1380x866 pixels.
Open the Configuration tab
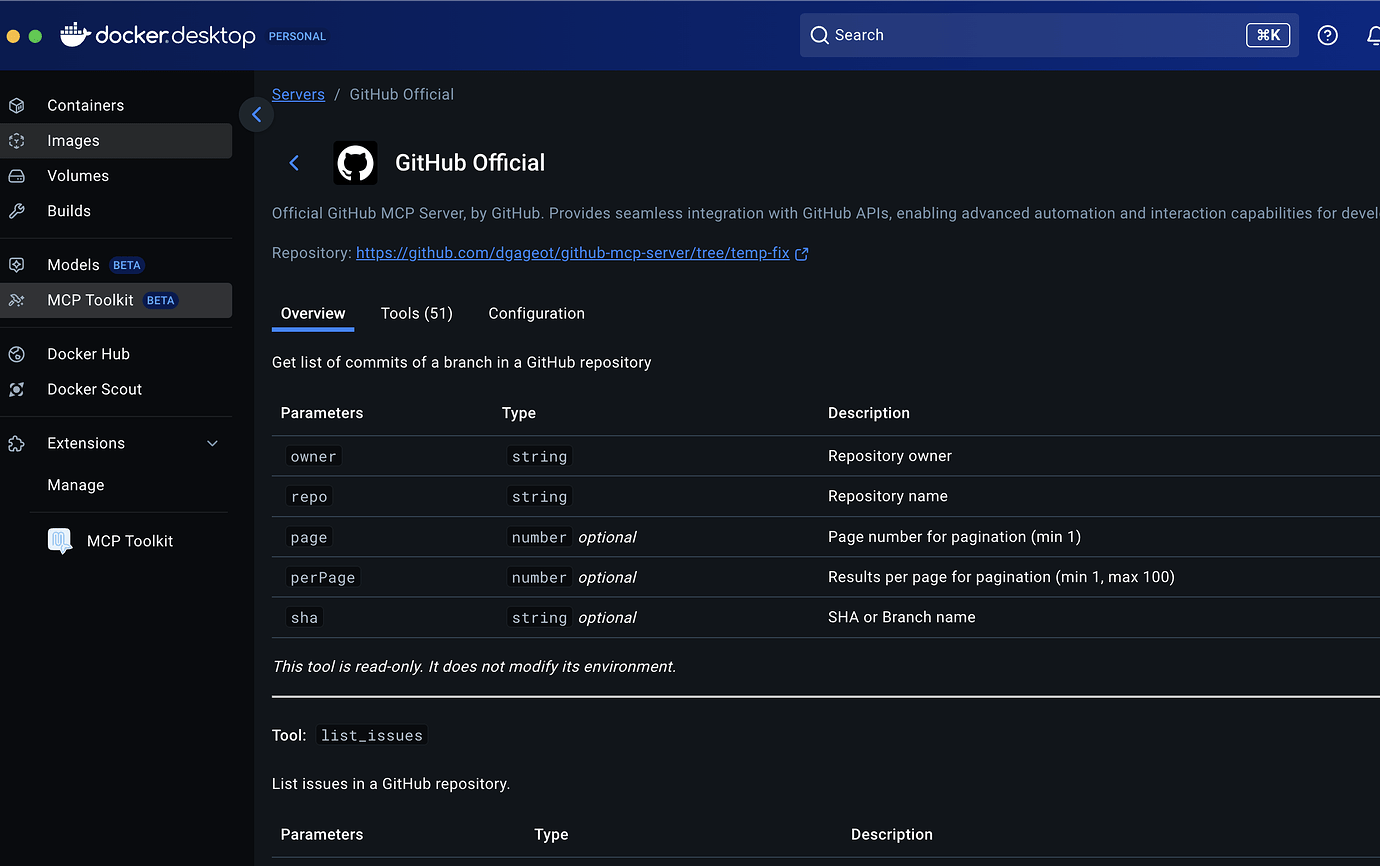[536, 313]
